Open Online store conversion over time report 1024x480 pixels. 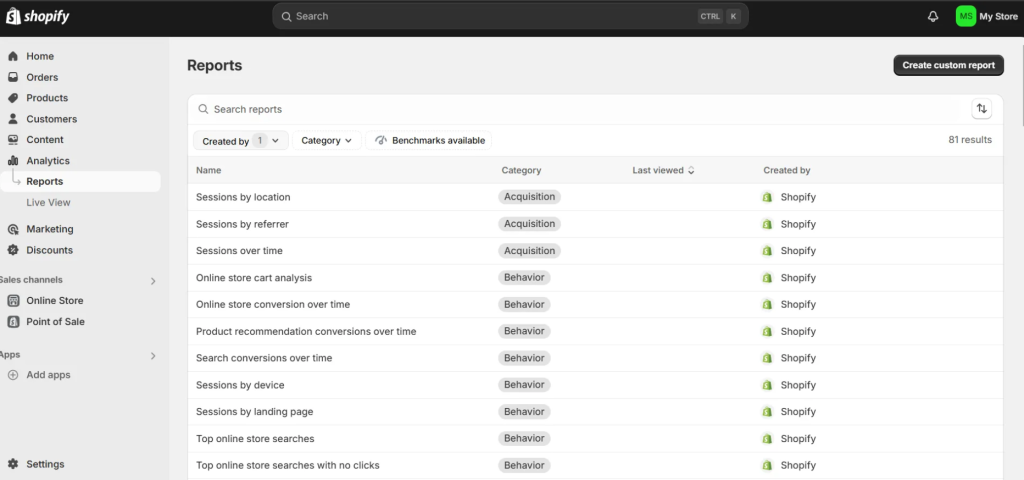(273, 304)
